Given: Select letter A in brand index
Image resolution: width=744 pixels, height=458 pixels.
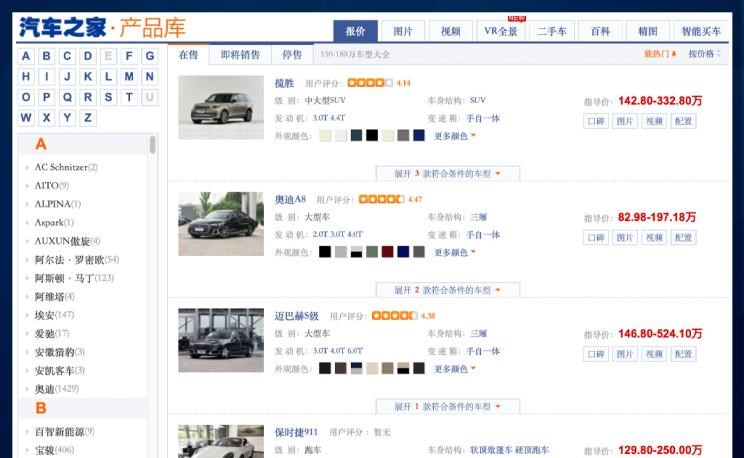Looking at the screenshot, I should click(26, 56).
